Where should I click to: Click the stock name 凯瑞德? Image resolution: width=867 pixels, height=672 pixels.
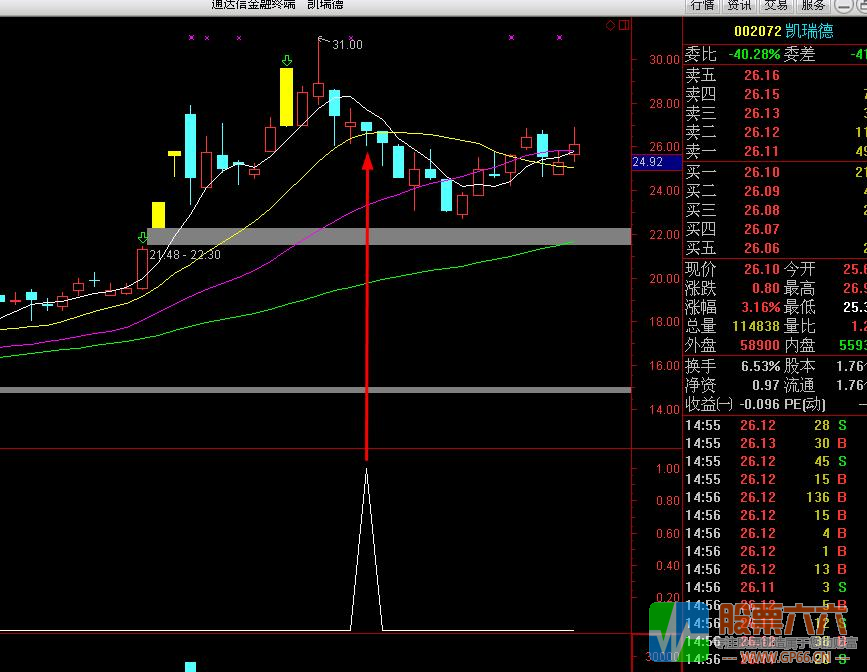pos(809,31)
